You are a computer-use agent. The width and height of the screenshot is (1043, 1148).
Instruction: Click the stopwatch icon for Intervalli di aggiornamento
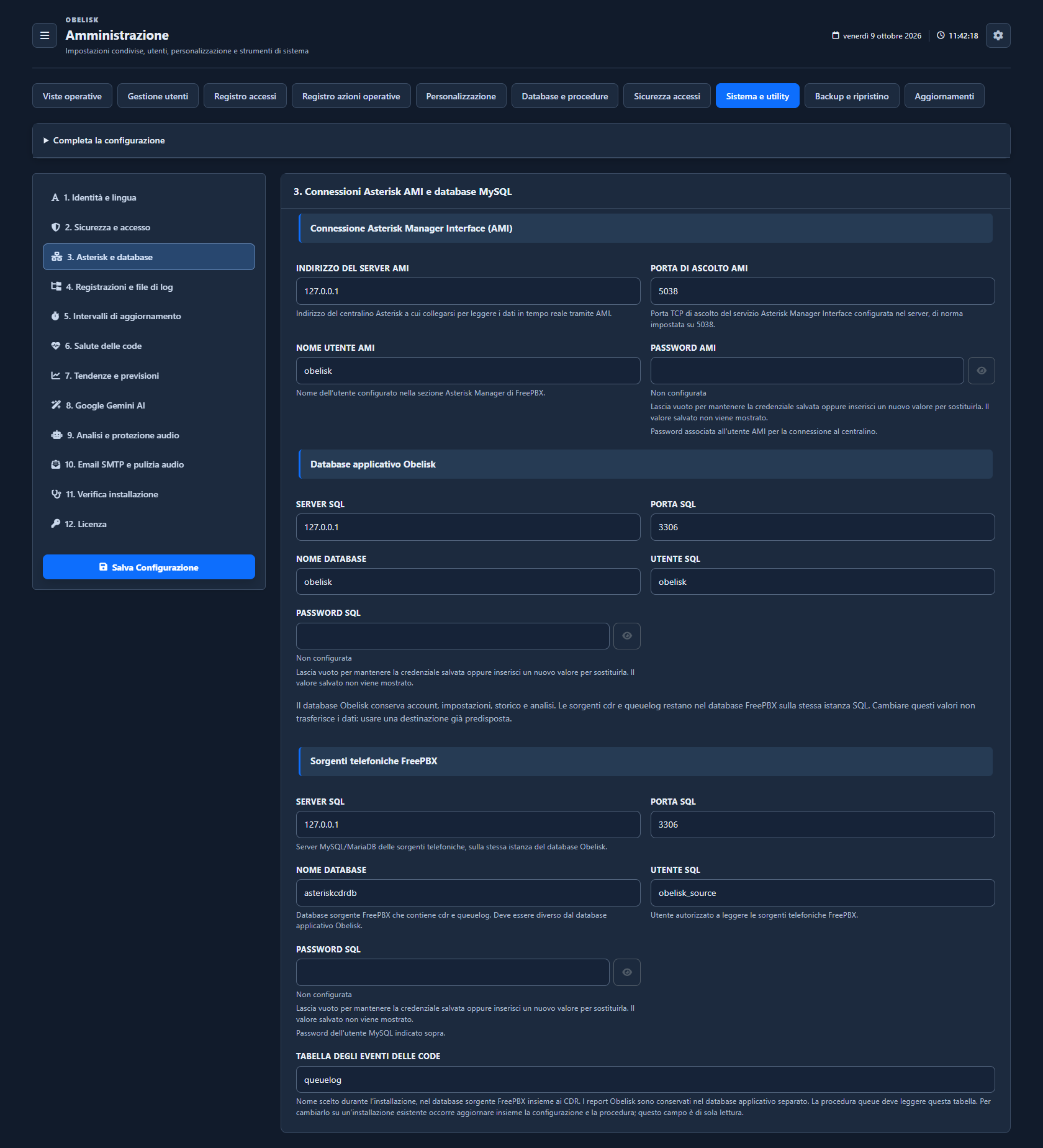tap(55, 316)
